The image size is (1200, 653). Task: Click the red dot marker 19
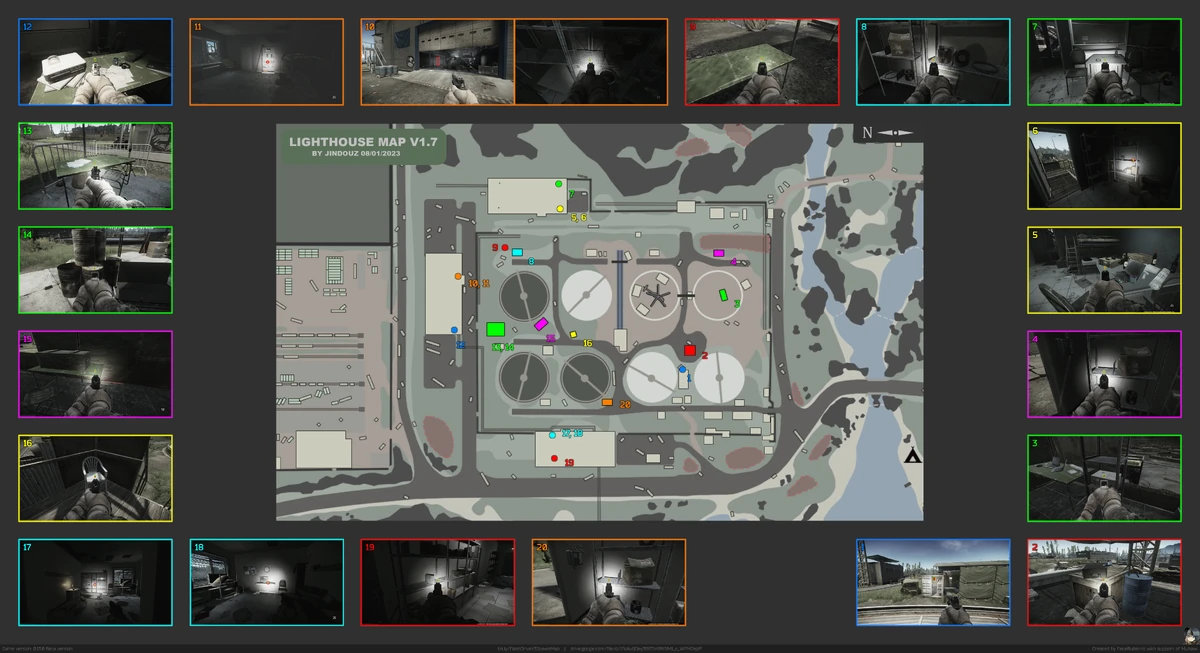click(556, 458)
